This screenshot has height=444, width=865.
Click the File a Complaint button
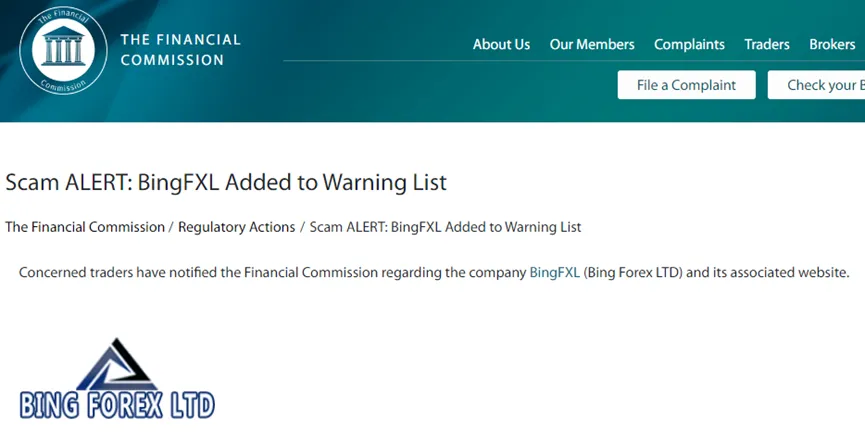click(x=686, y=85)
